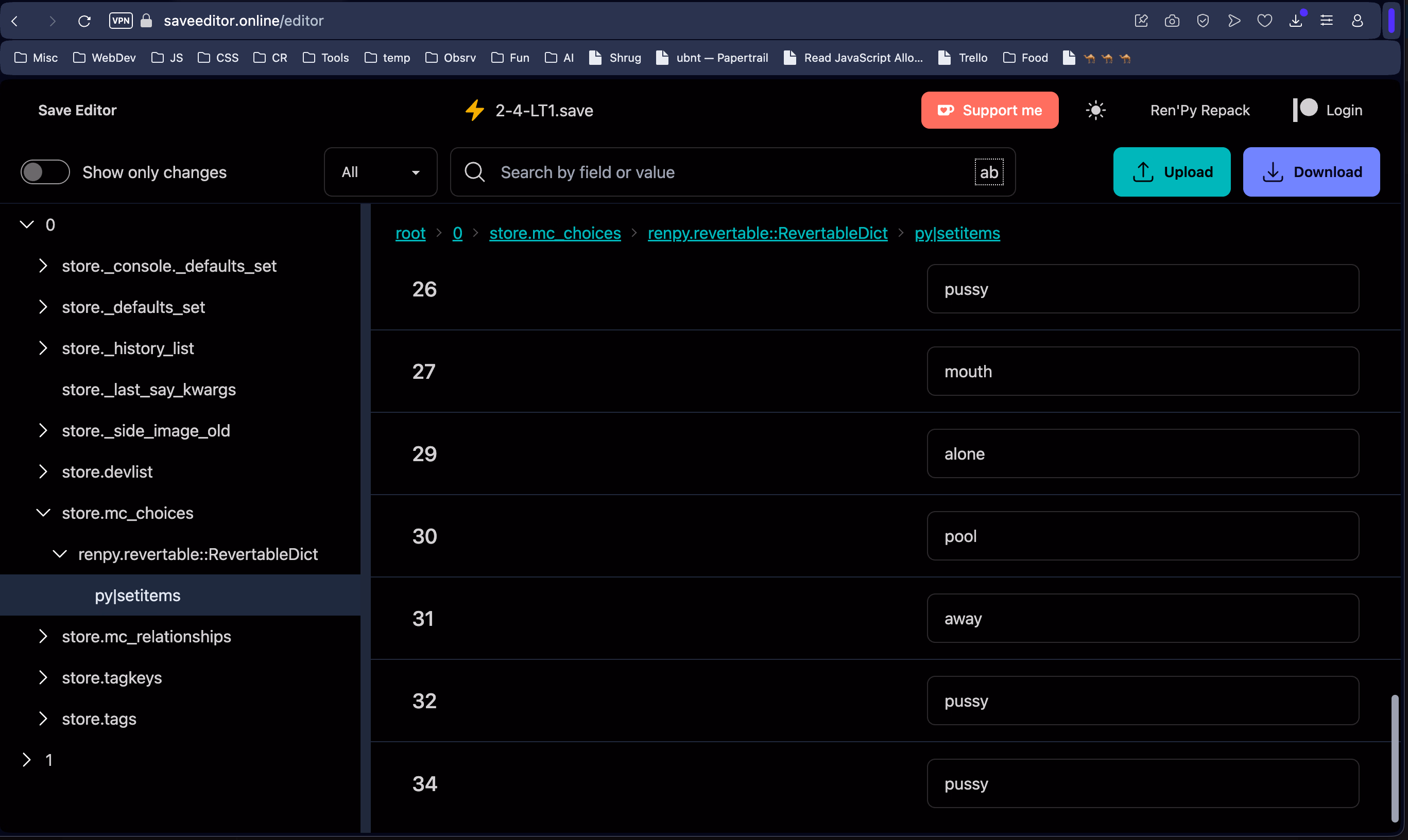Expand store.mc_relationships tree node
This screenshot has height=840, width=1408.
tap(43, 636)
